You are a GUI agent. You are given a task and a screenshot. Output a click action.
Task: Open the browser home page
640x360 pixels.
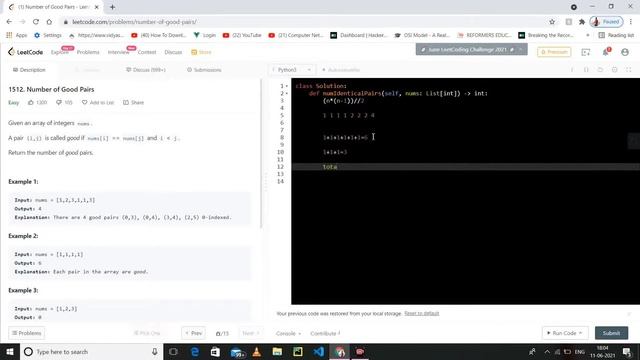[x=49, y=22]
